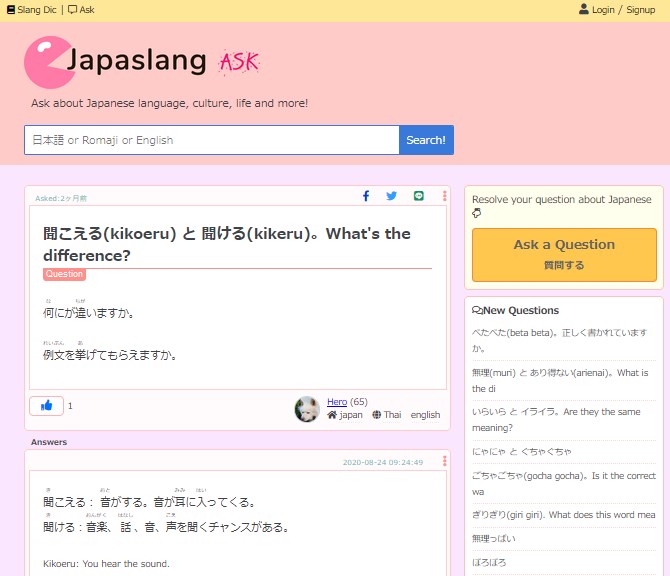
Task: Focus the Japanese or Romaji search field
Action: [211, 140]
